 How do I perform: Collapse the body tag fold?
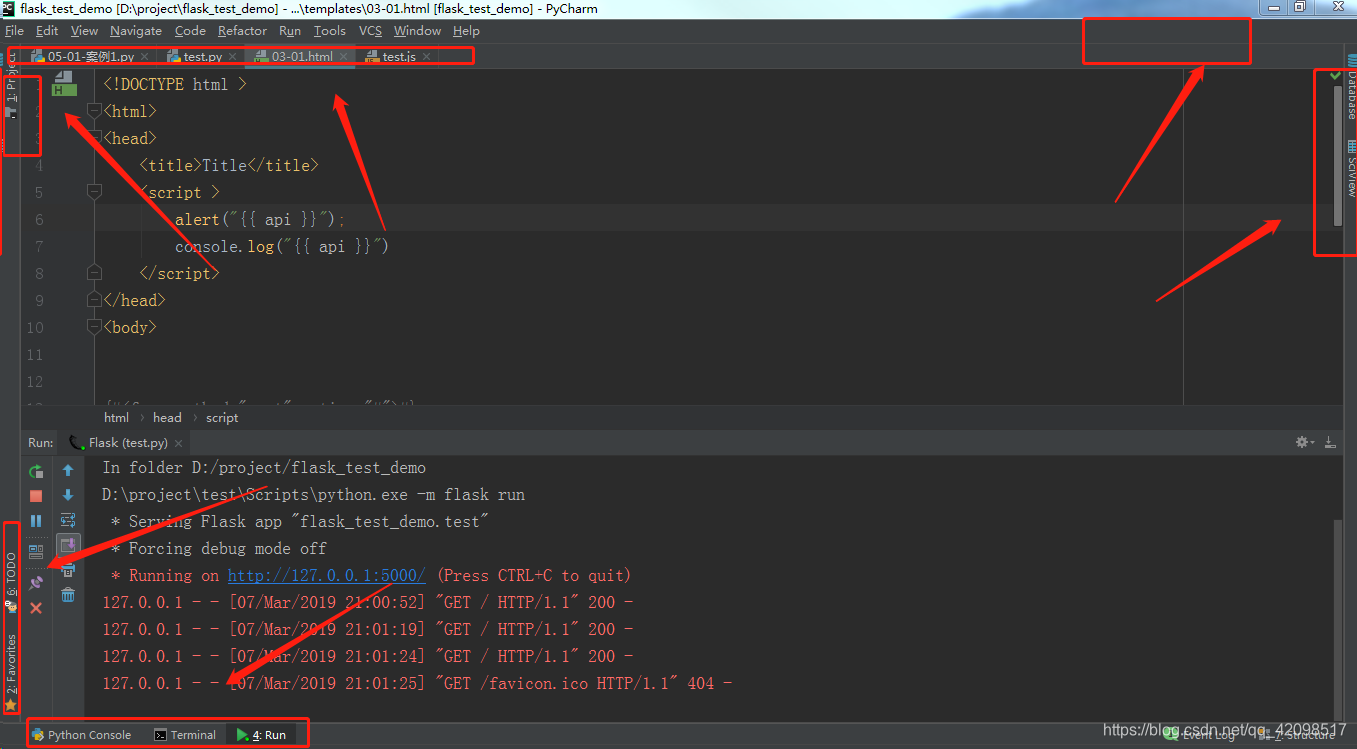point(94,327)
